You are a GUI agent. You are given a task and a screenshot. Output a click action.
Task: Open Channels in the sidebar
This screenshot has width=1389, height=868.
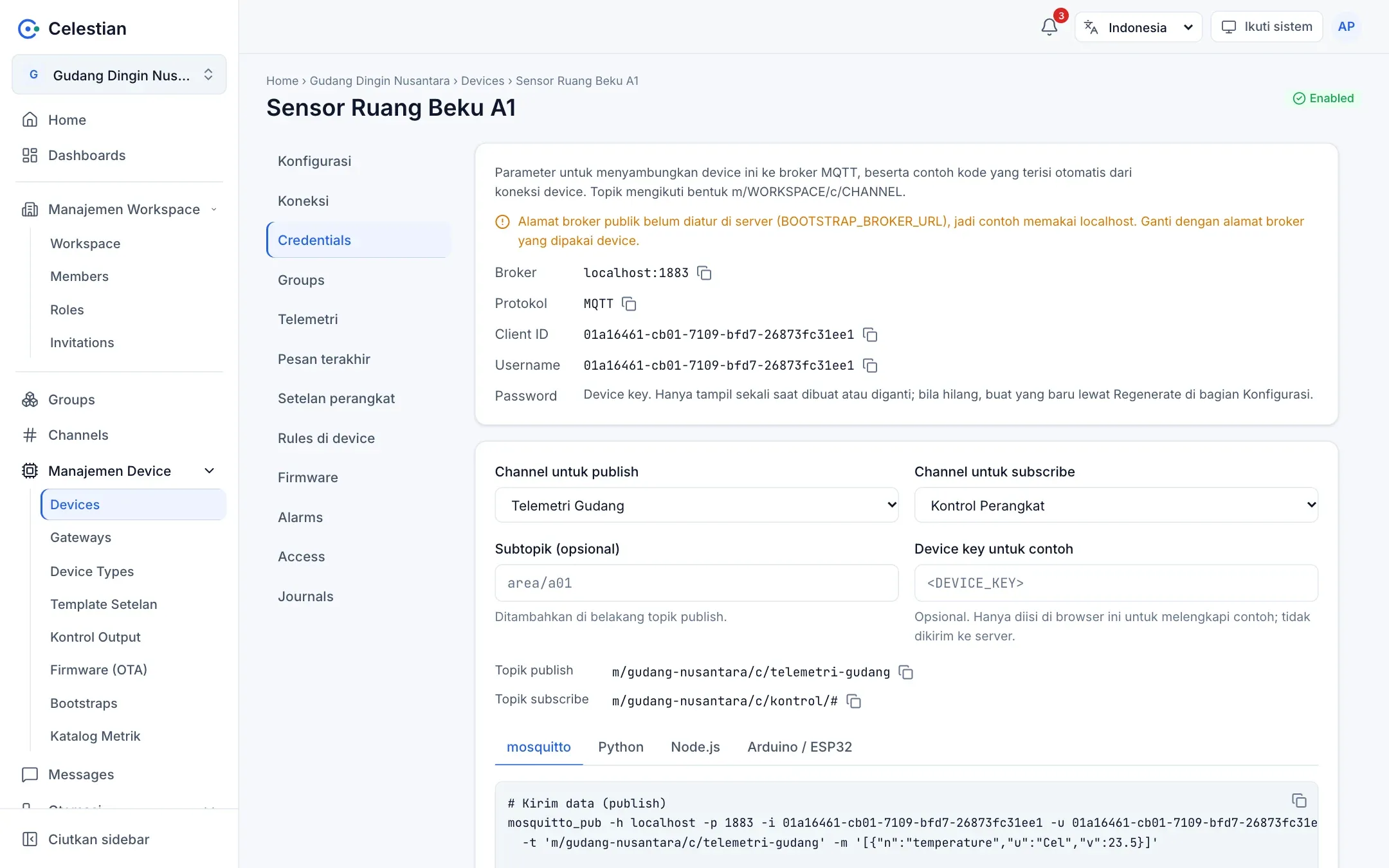coord(119,435)
